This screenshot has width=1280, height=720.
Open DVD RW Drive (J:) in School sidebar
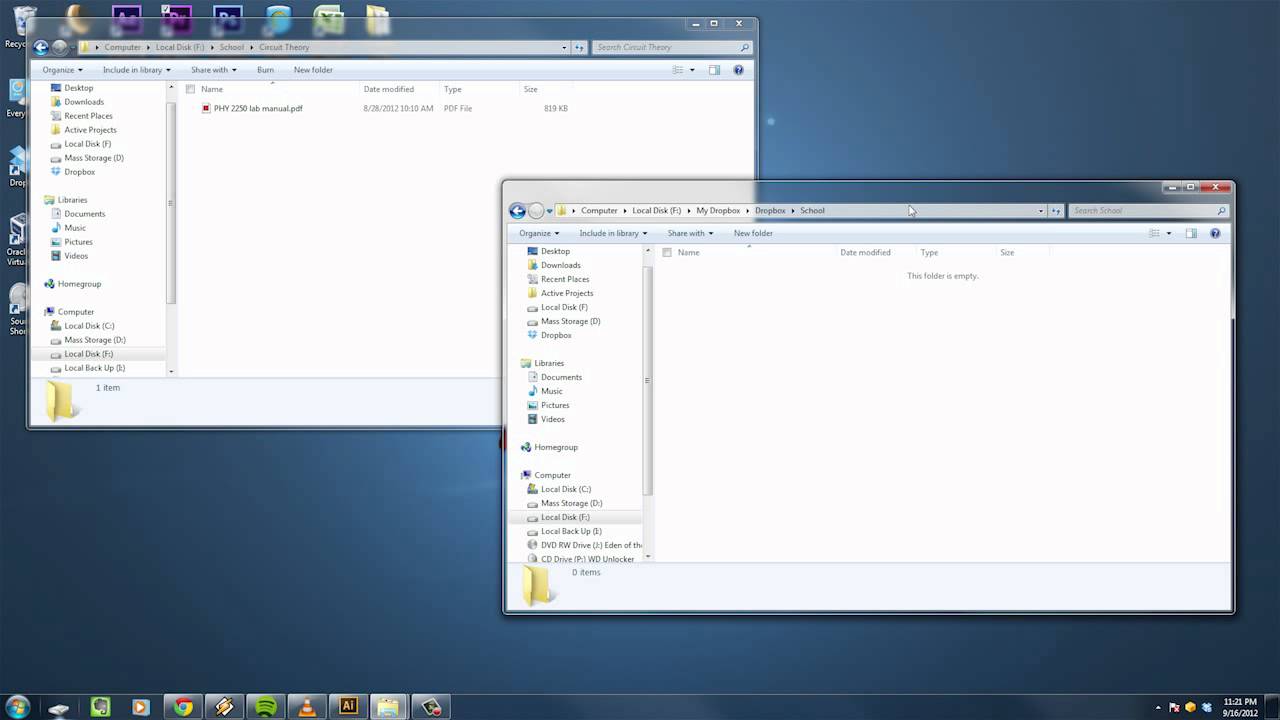591,545
